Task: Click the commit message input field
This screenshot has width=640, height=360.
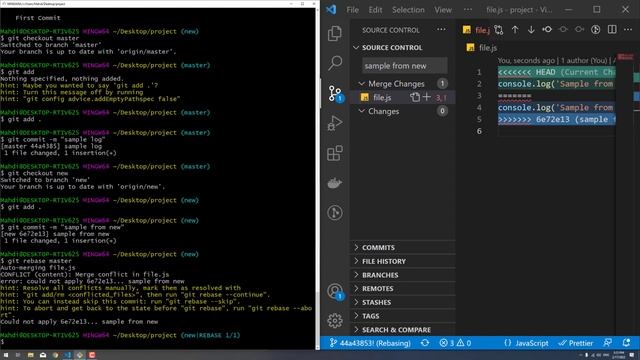Action: (x=404, y=66)
